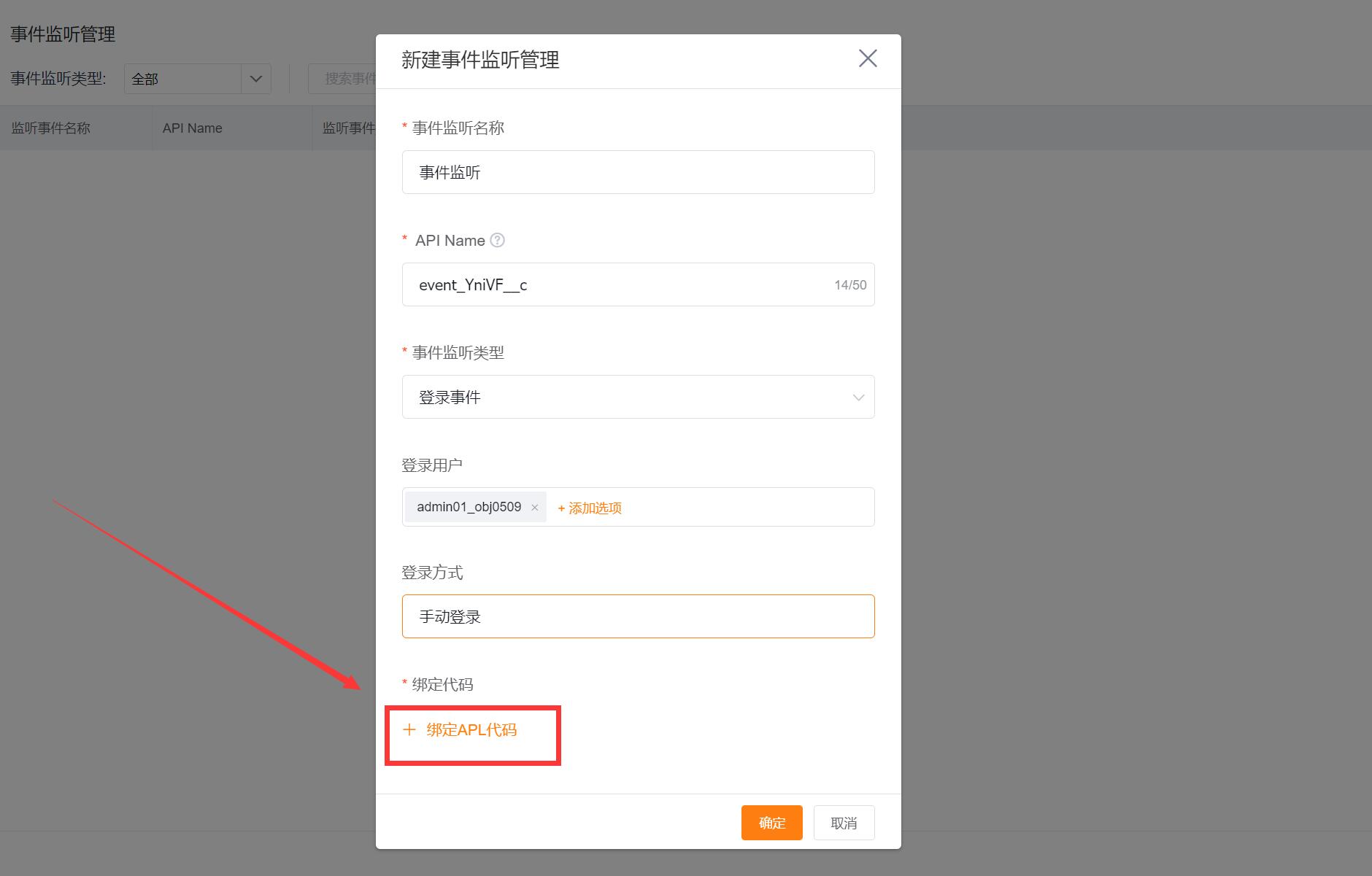Click the background search box 搜索事件
The image size is (1372, 876).
pos(342,79)
